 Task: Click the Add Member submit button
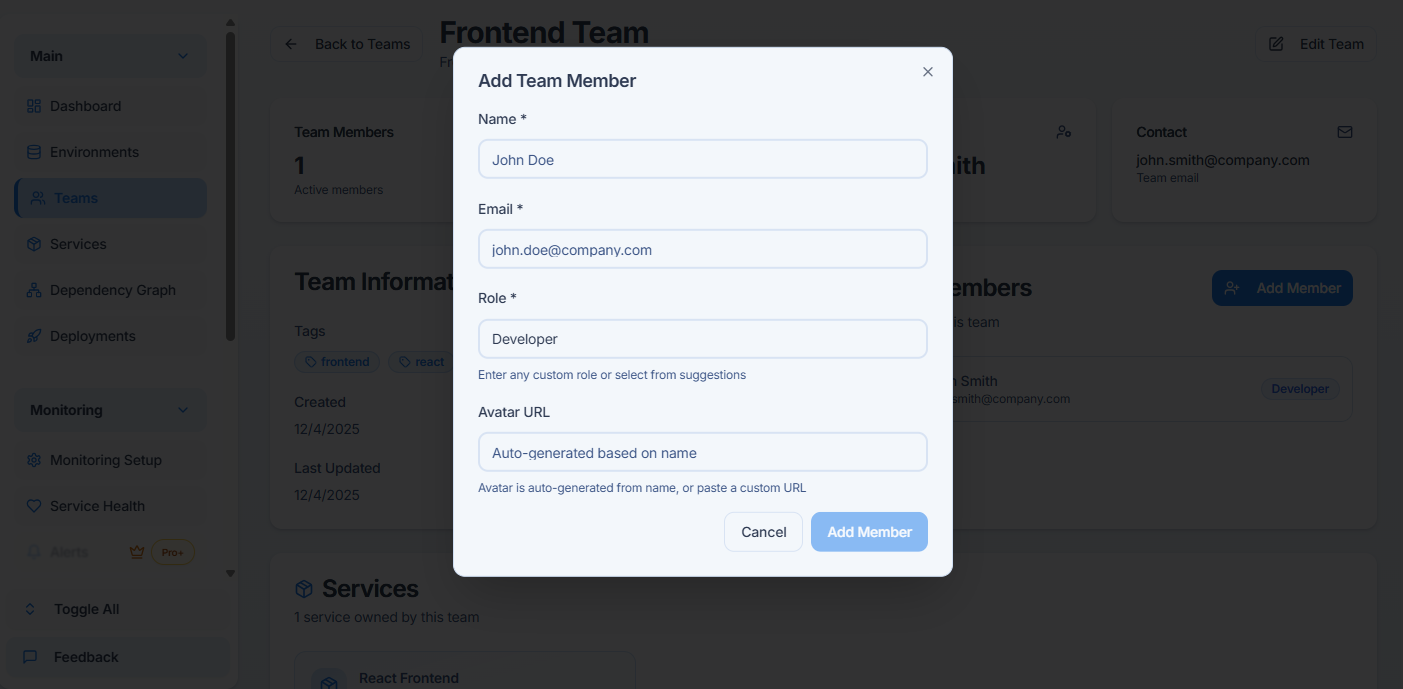[869, 532]
